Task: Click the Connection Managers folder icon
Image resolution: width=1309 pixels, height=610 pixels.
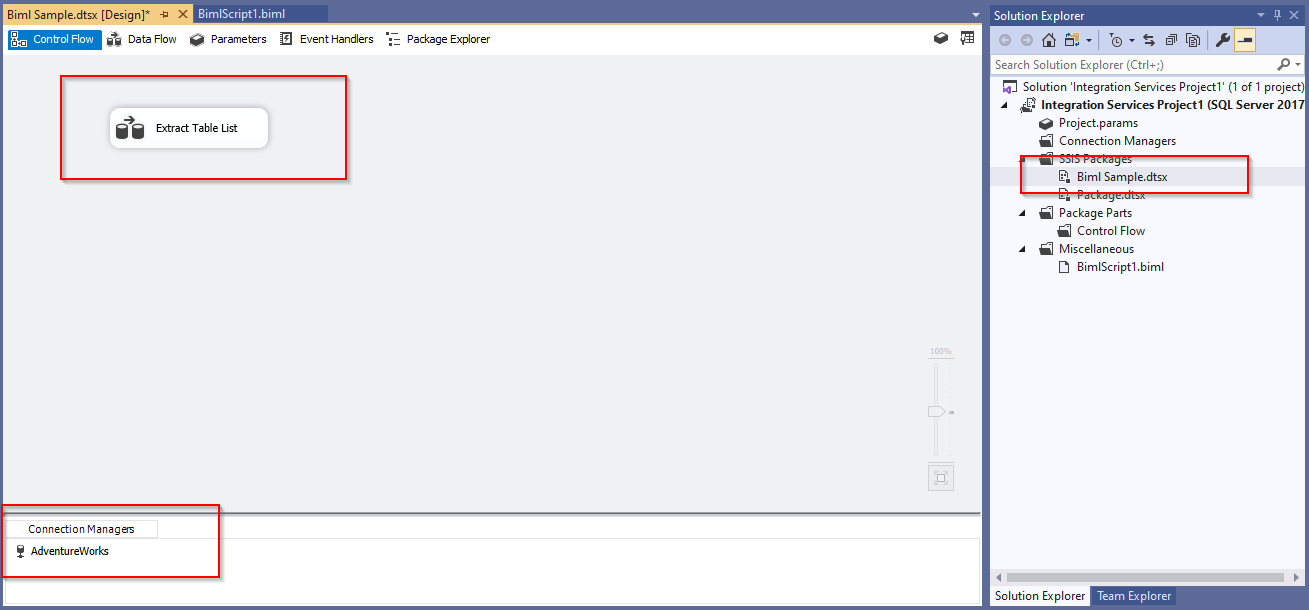Action: point(1046,141)
